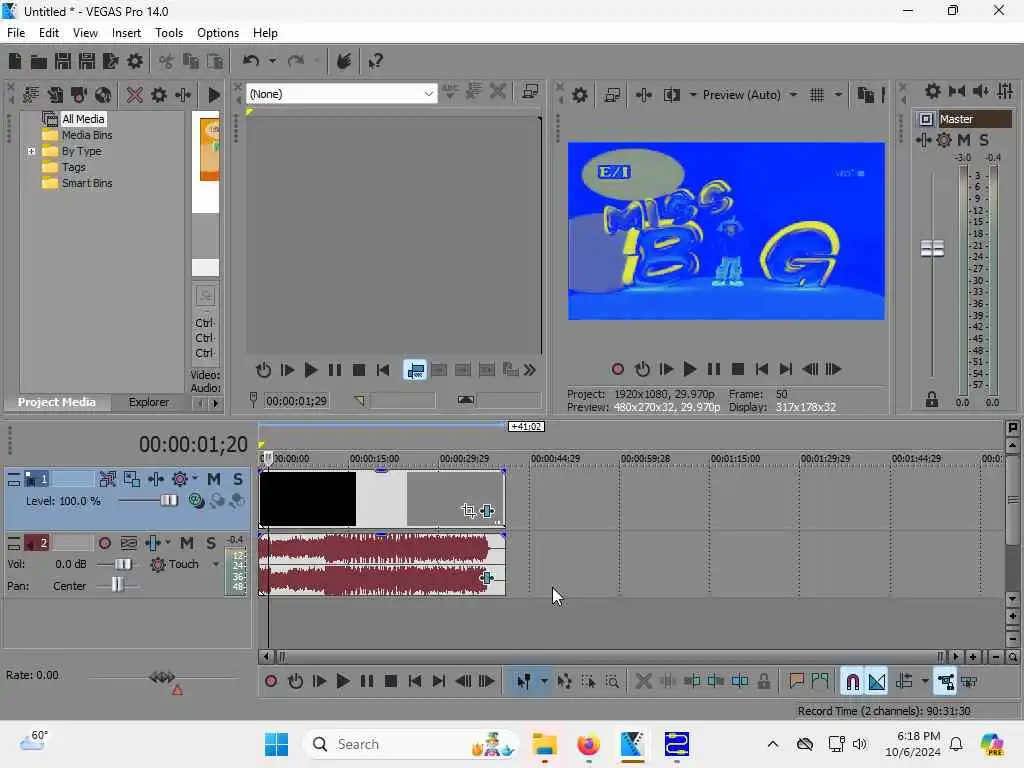Solo video track 1
This screenshot has height=768, width=1024.
[238, 479]
